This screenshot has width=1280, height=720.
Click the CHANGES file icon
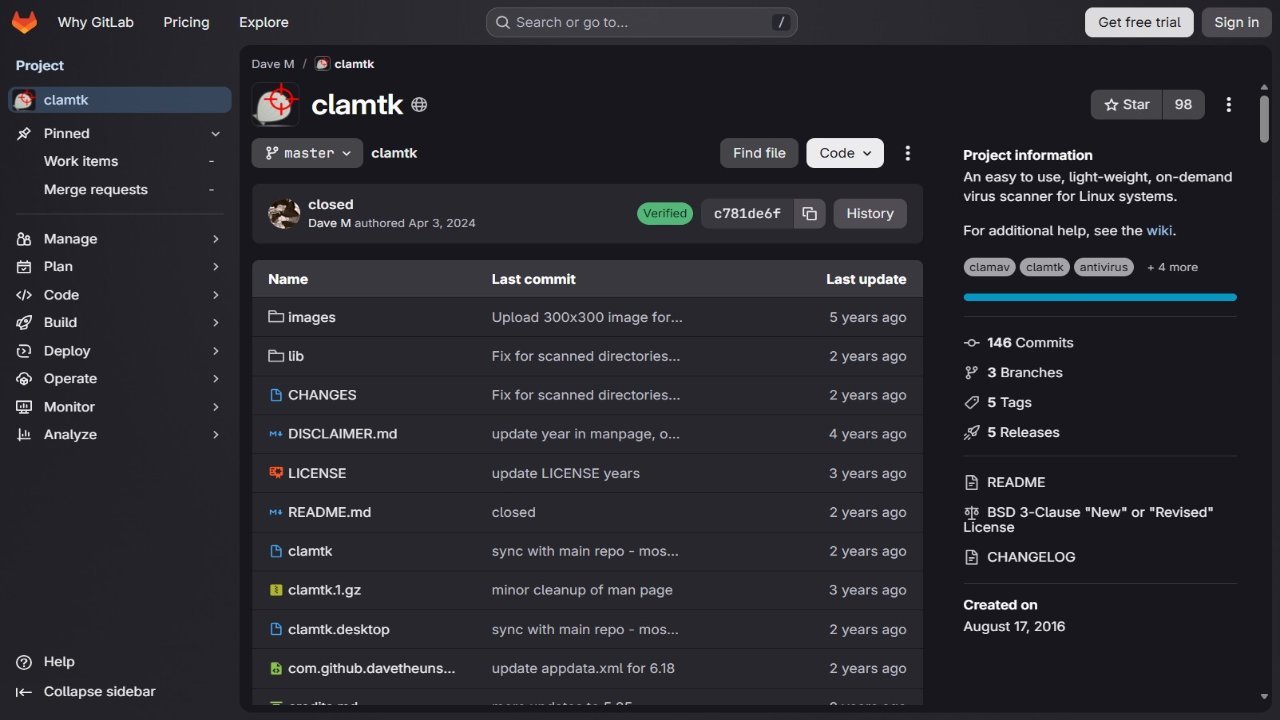point(276,395)
